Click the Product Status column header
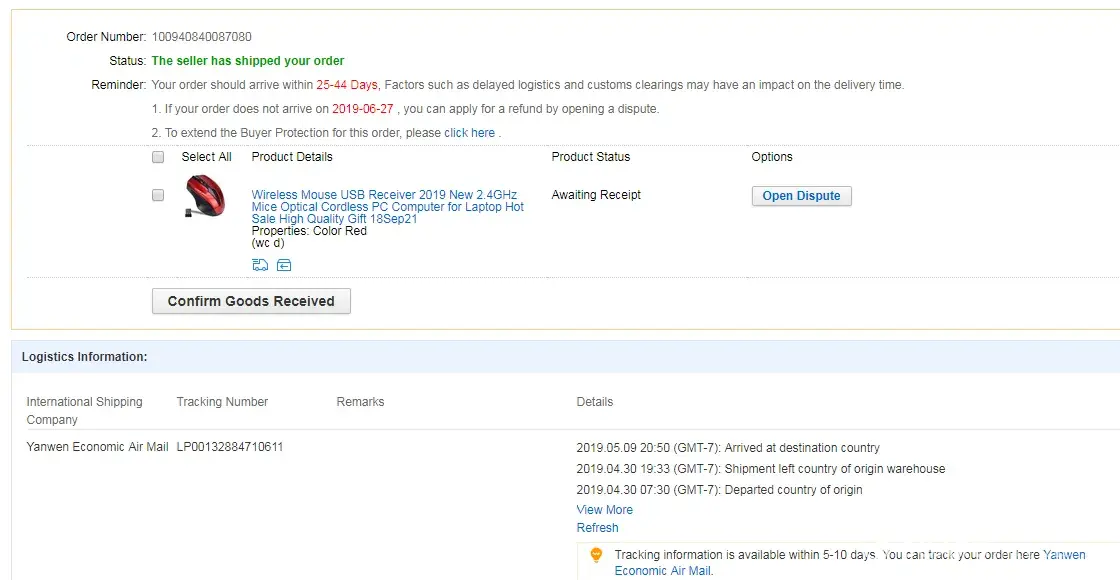 (x=590, y=157)
